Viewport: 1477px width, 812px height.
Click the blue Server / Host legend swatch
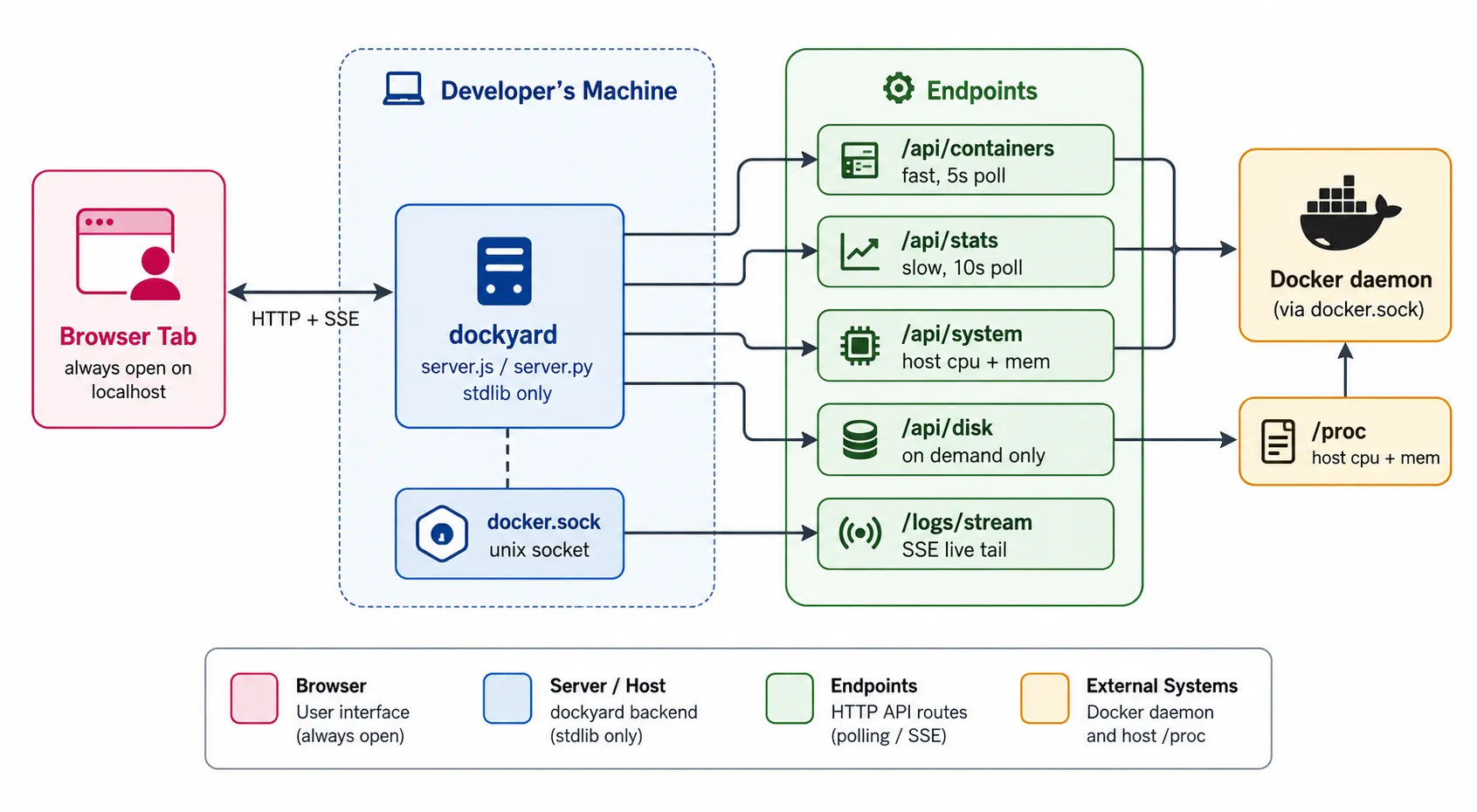tap(507, 698)
